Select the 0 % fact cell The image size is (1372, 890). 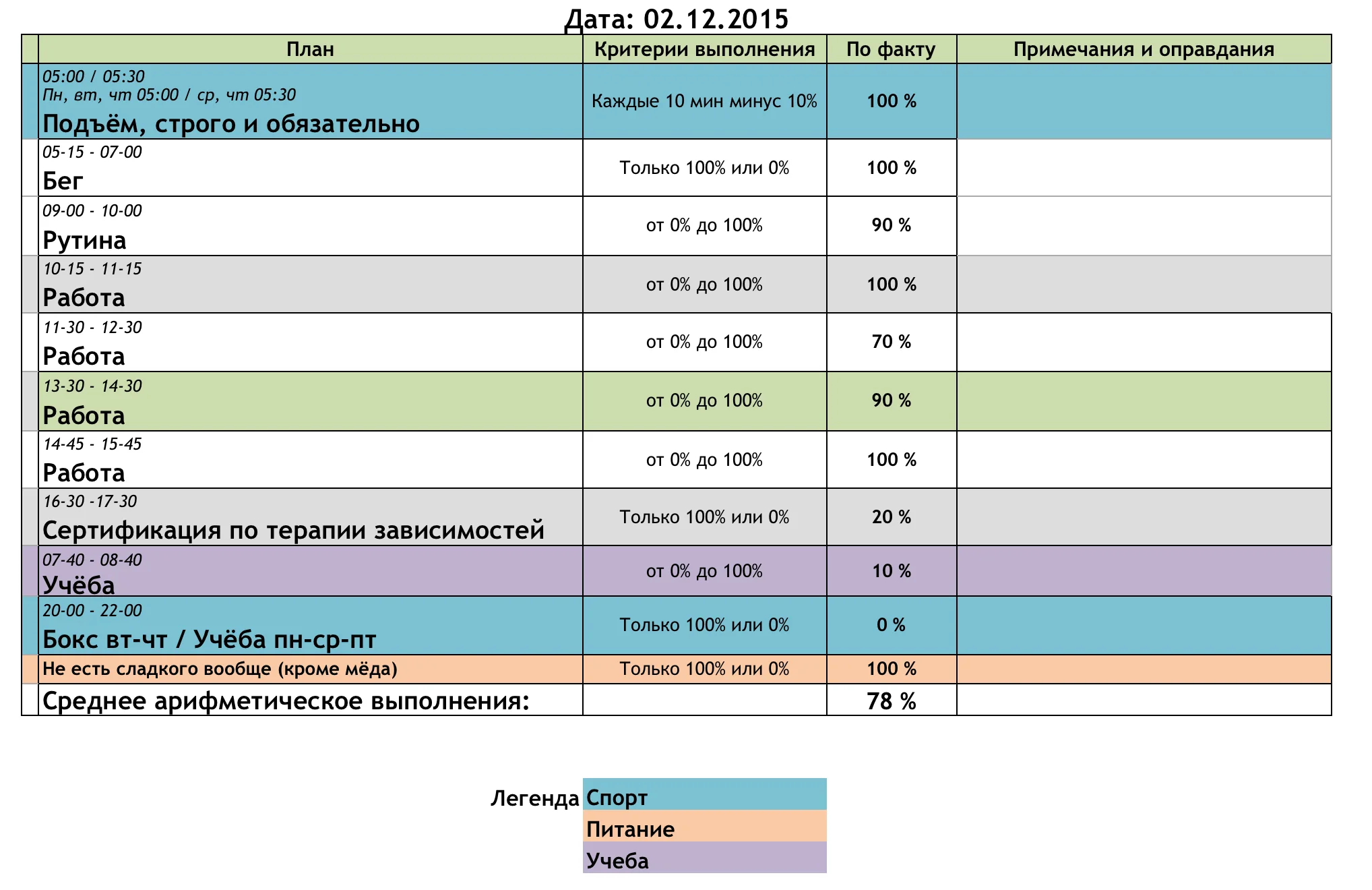891,625
